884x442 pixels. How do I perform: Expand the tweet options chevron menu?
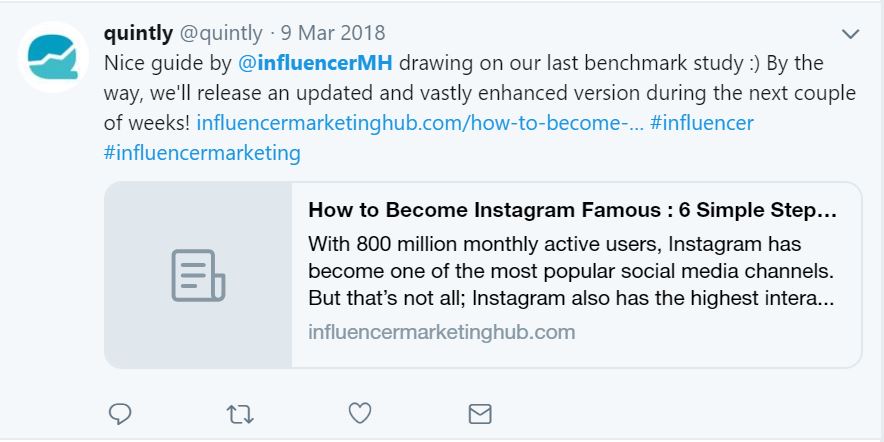[851, 34]
